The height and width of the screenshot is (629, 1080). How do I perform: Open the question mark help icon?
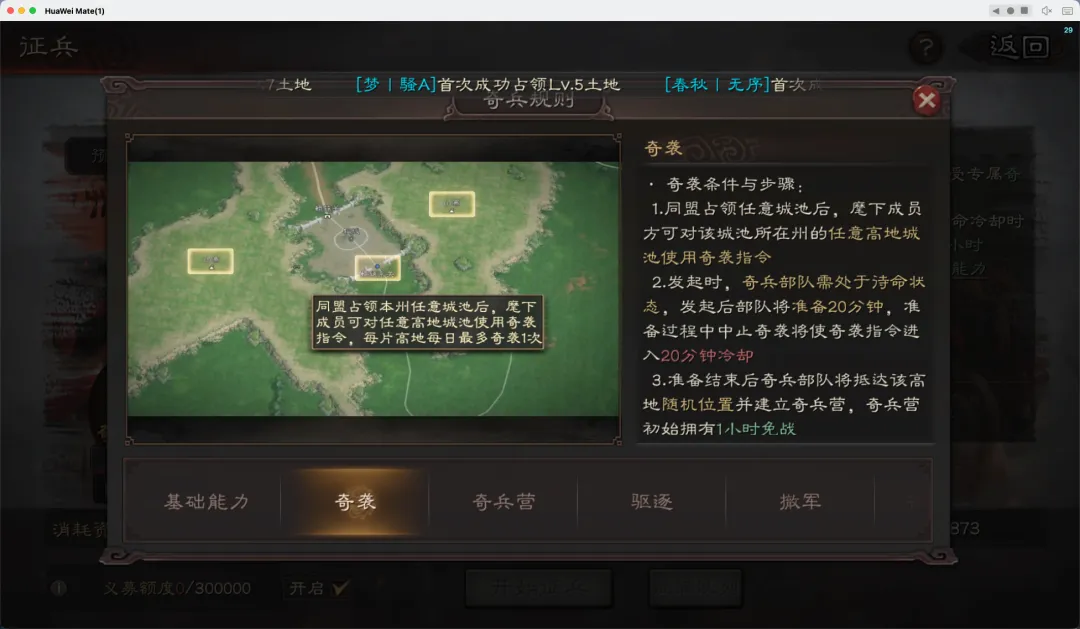[926, 48]
